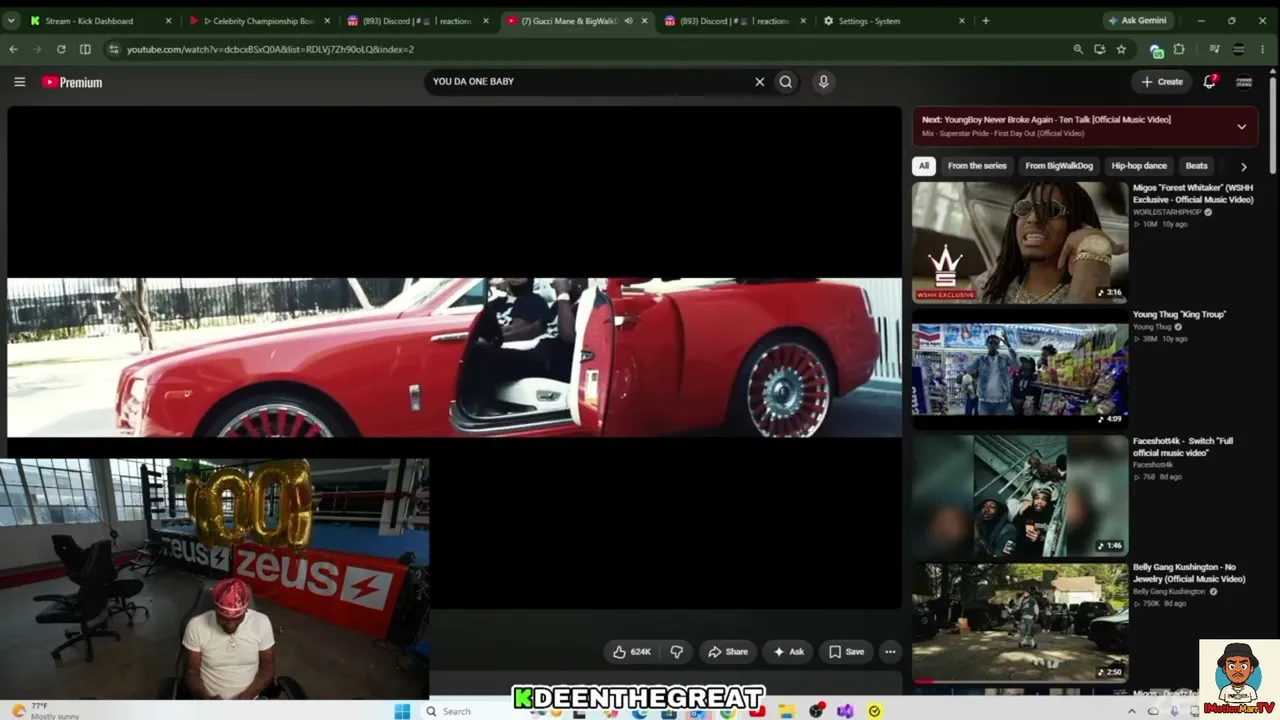Start voice search with the microphone
The image size is (1280, 720).
click(x=823, y=82)
